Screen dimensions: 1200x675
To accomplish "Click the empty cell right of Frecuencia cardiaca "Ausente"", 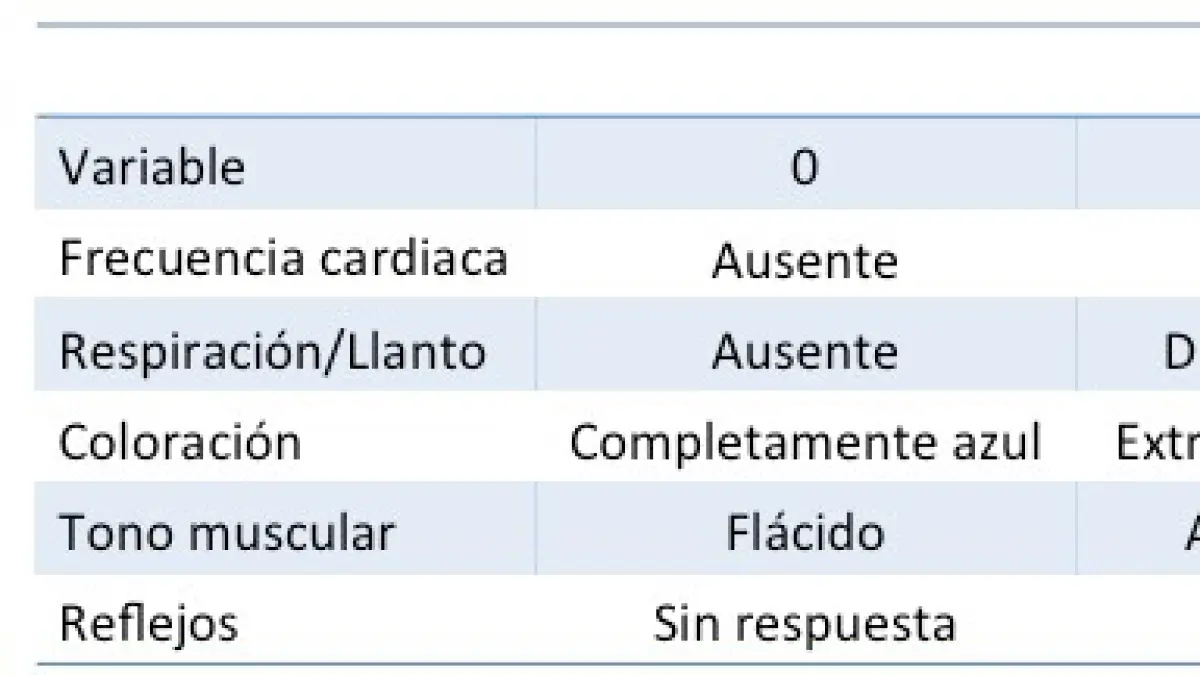I will pyautogui.click(x=1138, y=260).
